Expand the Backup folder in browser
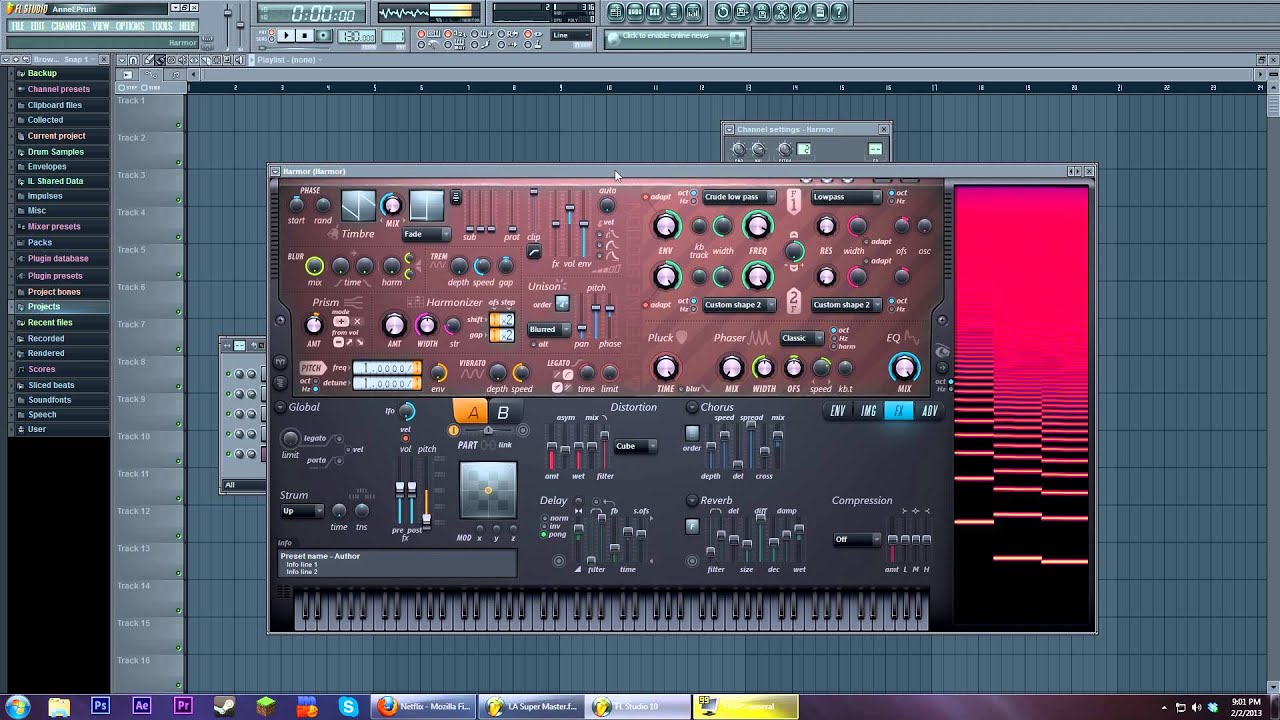Viewport: 1280px width, 720px height. (x=42, y=73)
